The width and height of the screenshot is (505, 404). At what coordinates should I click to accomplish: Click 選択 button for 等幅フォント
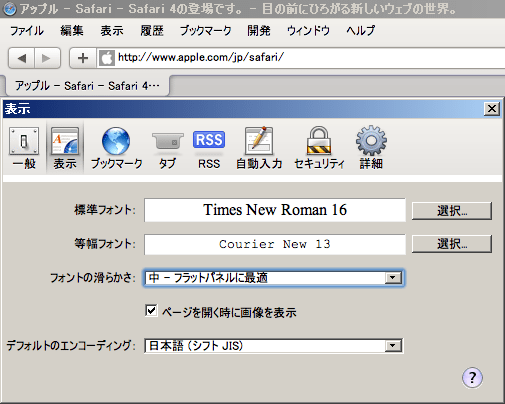pos(452,244)
